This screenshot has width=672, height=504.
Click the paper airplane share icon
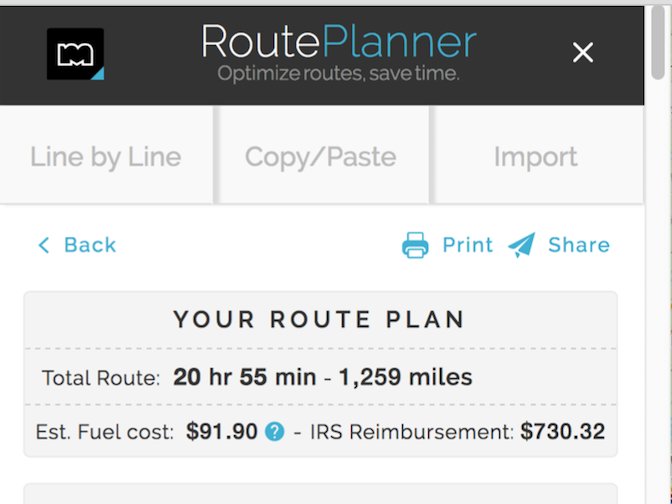tap(522, 245)
